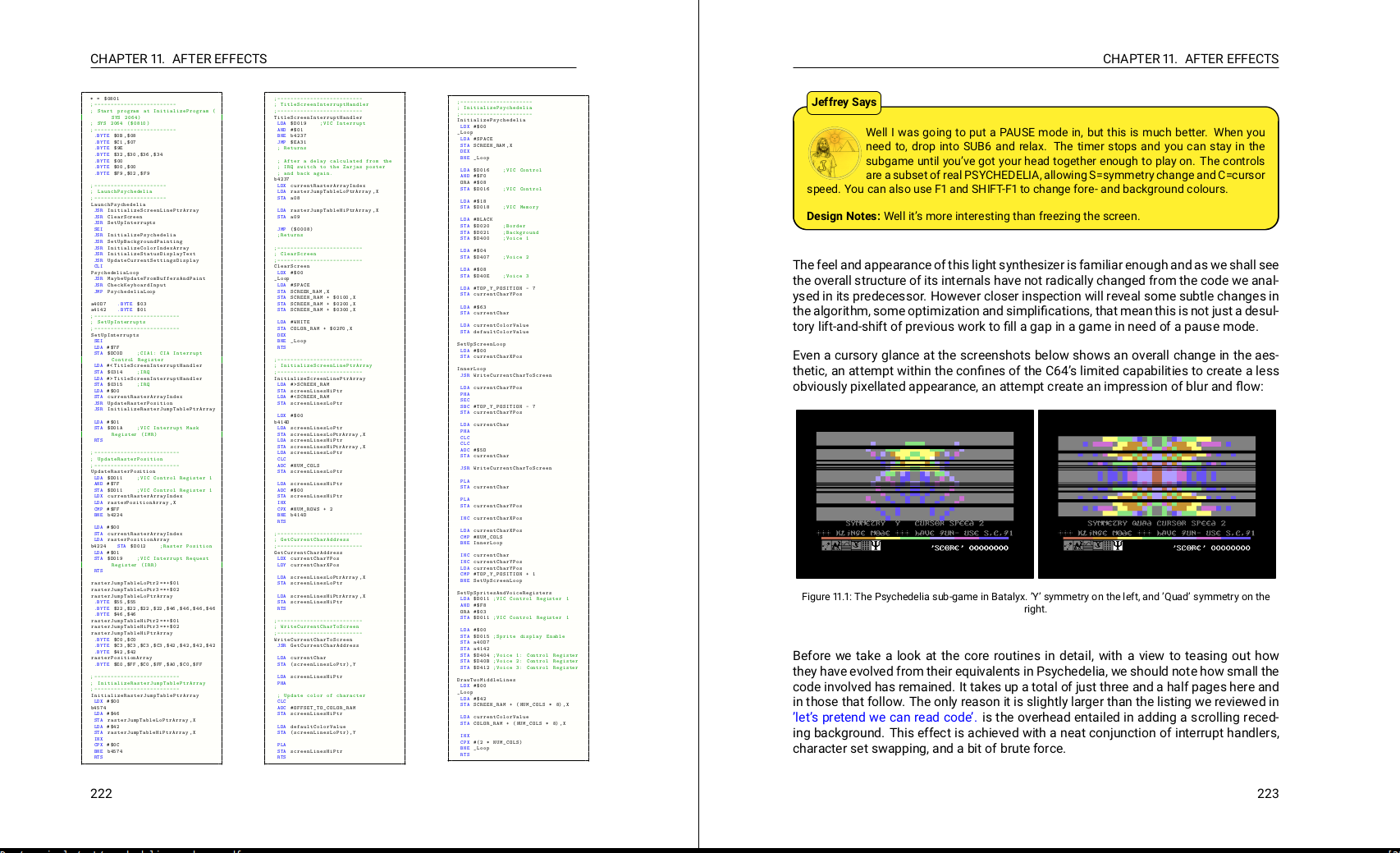This screenshot has height=853, width=1400.
Task: Open the 'let's pretend we can read code' link
Action: click(884, 718)
